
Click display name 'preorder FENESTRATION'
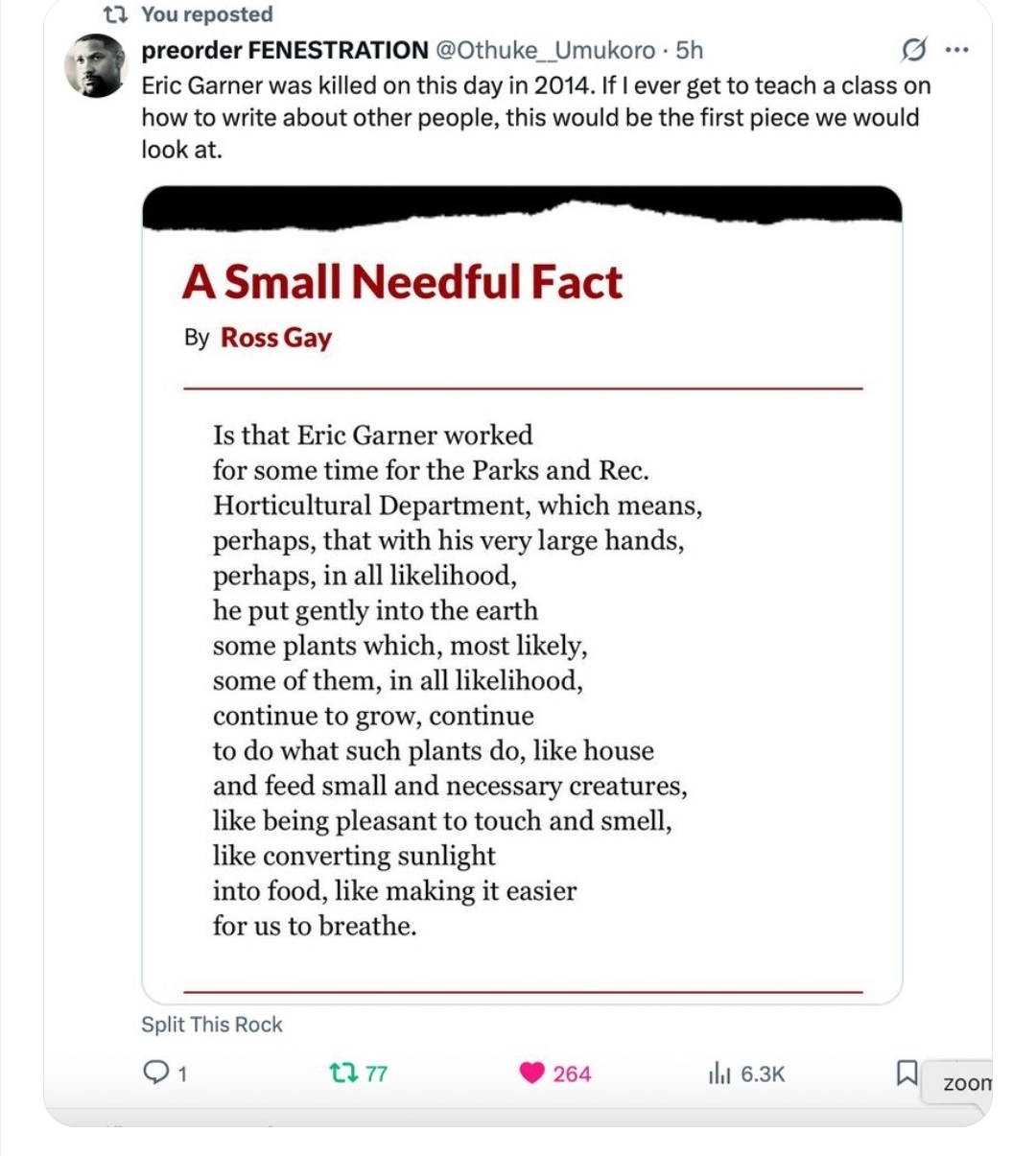click(285, 50)
